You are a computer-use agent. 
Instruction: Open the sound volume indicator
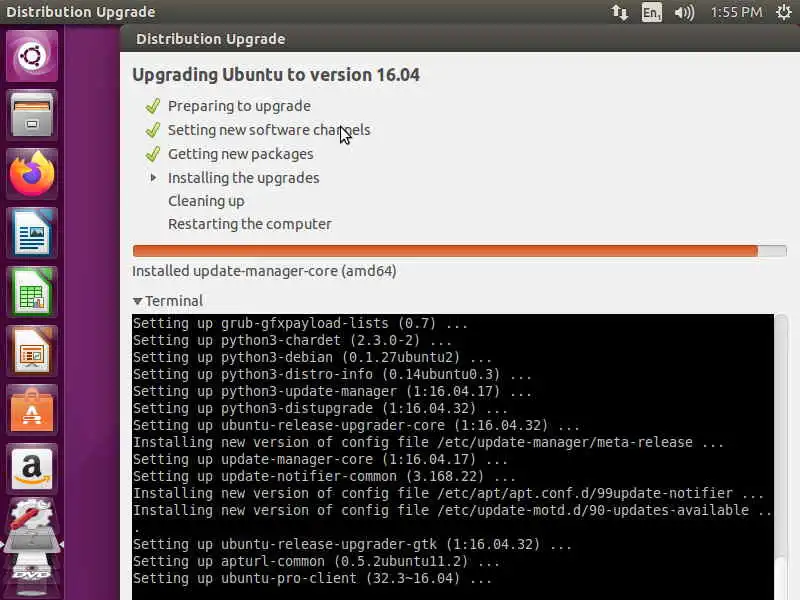tap(684, 12)
